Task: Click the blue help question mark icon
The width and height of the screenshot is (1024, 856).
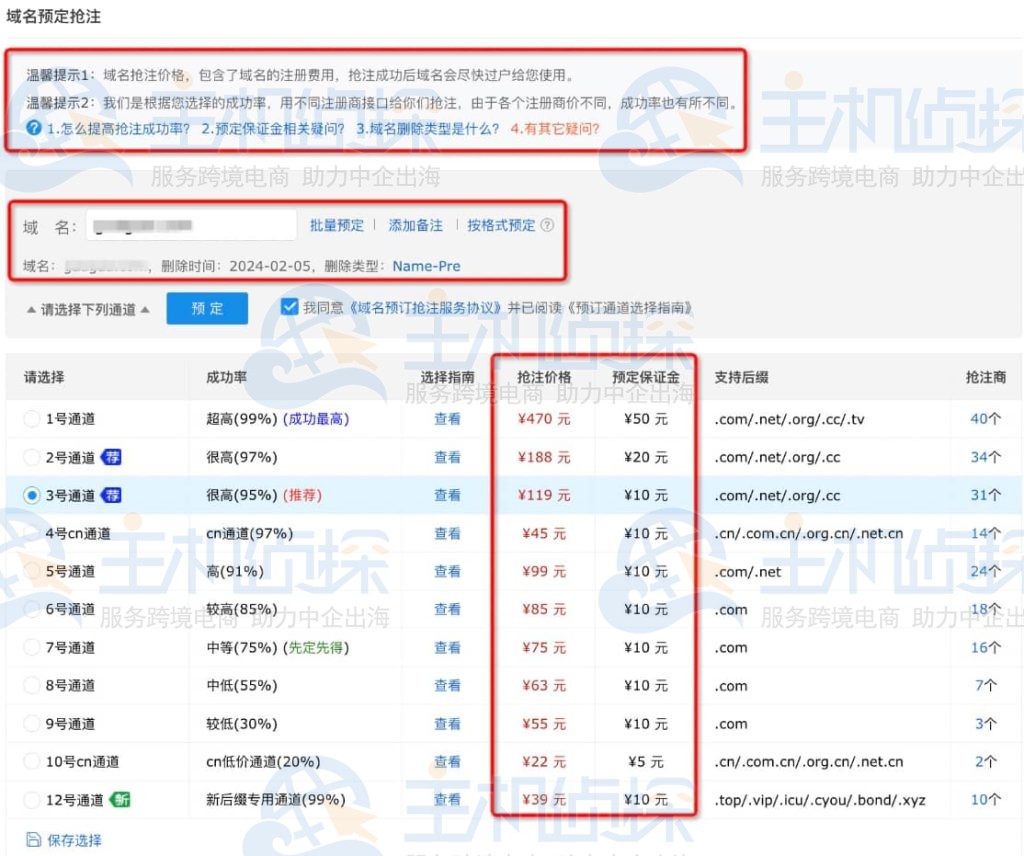Action: point(34,128)
